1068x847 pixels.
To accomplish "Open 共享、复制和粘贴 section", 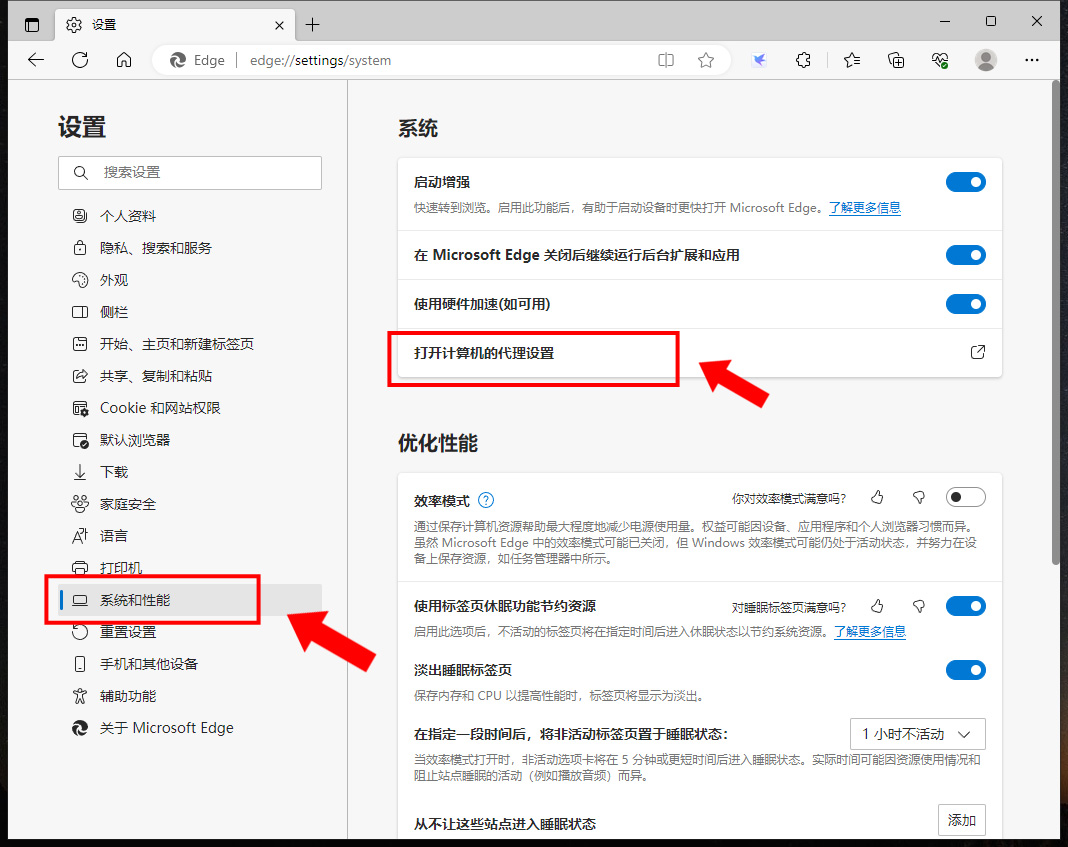I will pyautogui.click(x=189, y=376).
